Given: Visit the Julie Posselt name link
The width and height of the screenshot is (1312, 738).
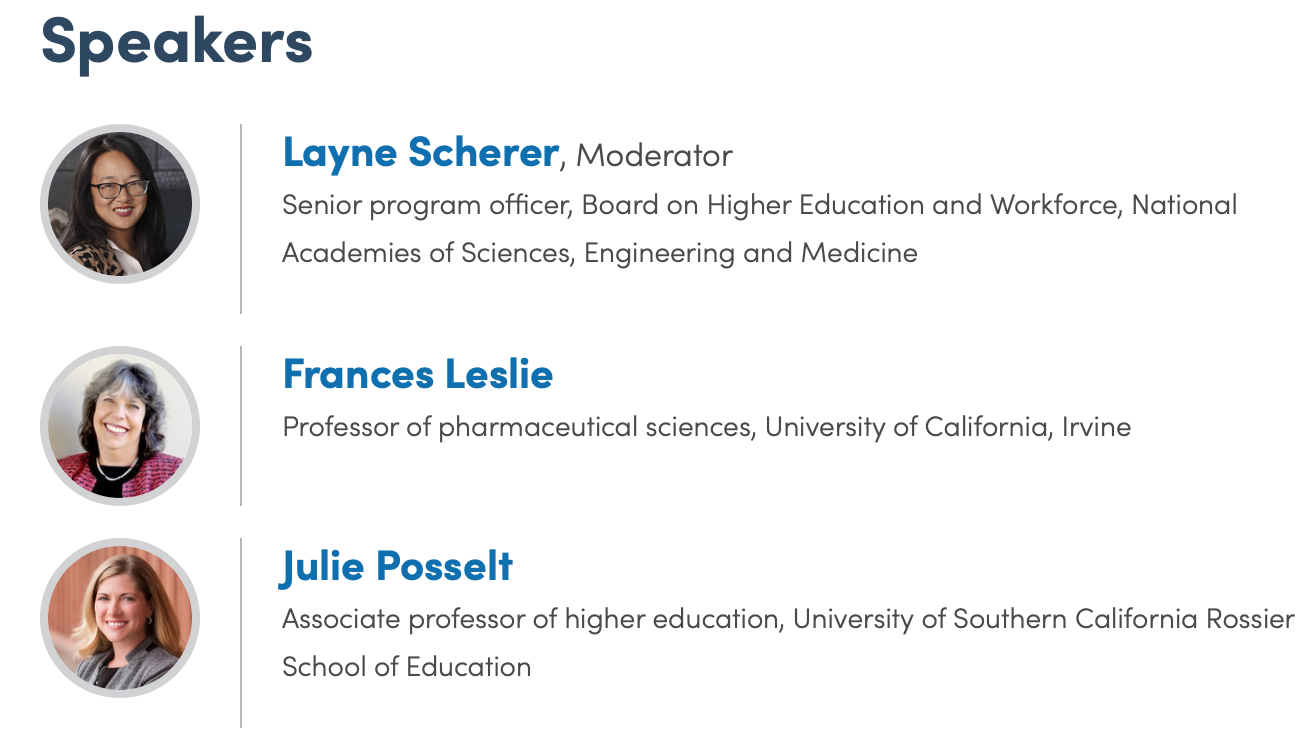Looking at the screenshot, I should 397,566.
